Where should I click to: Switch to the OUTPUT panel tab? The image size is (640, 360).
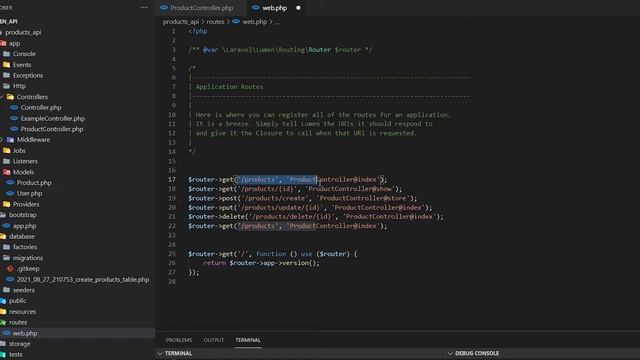[x=213, y=340]
